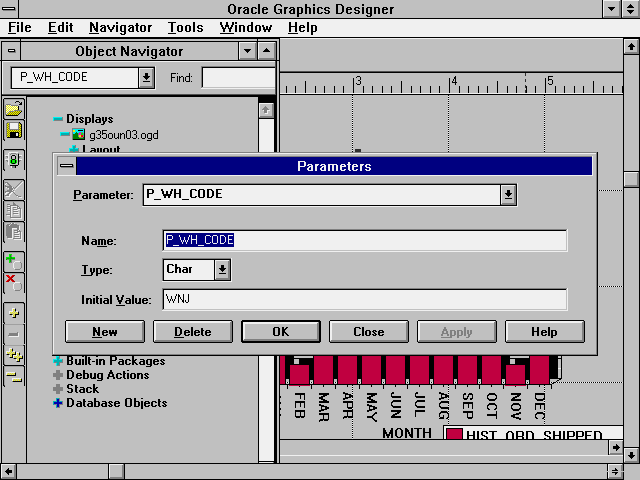Viewport: 640px width, 480px height.
Task: Collapse the Displays tree node
Action: pyautogui.click(x=58, y=119)
